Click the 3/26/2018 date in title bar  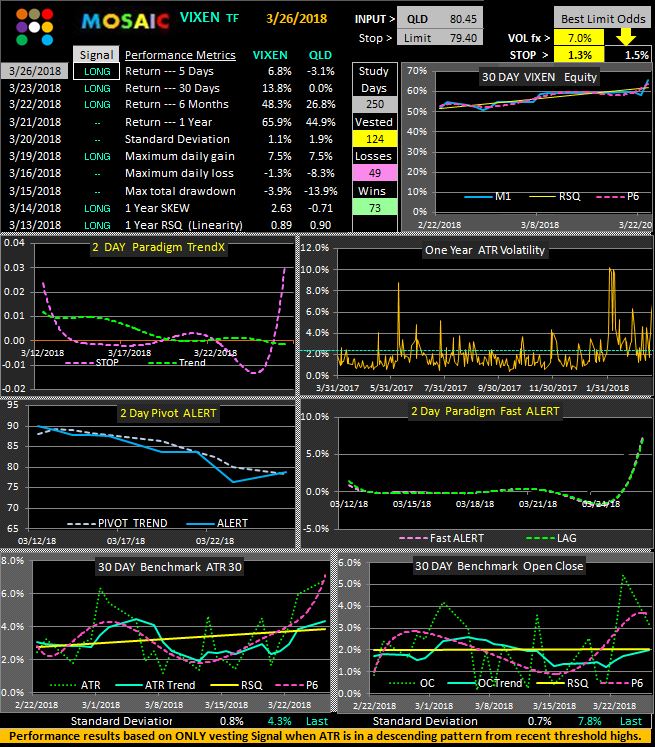[296, 19]
